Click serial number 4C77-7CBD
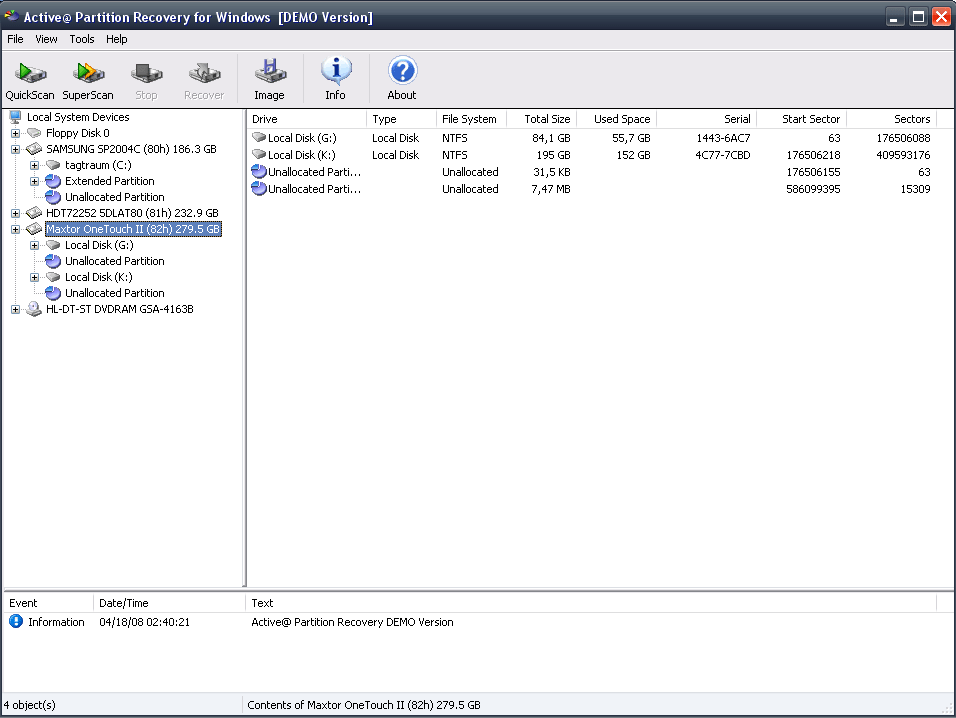The image size is (956, 718). click(x=722, y=155)
